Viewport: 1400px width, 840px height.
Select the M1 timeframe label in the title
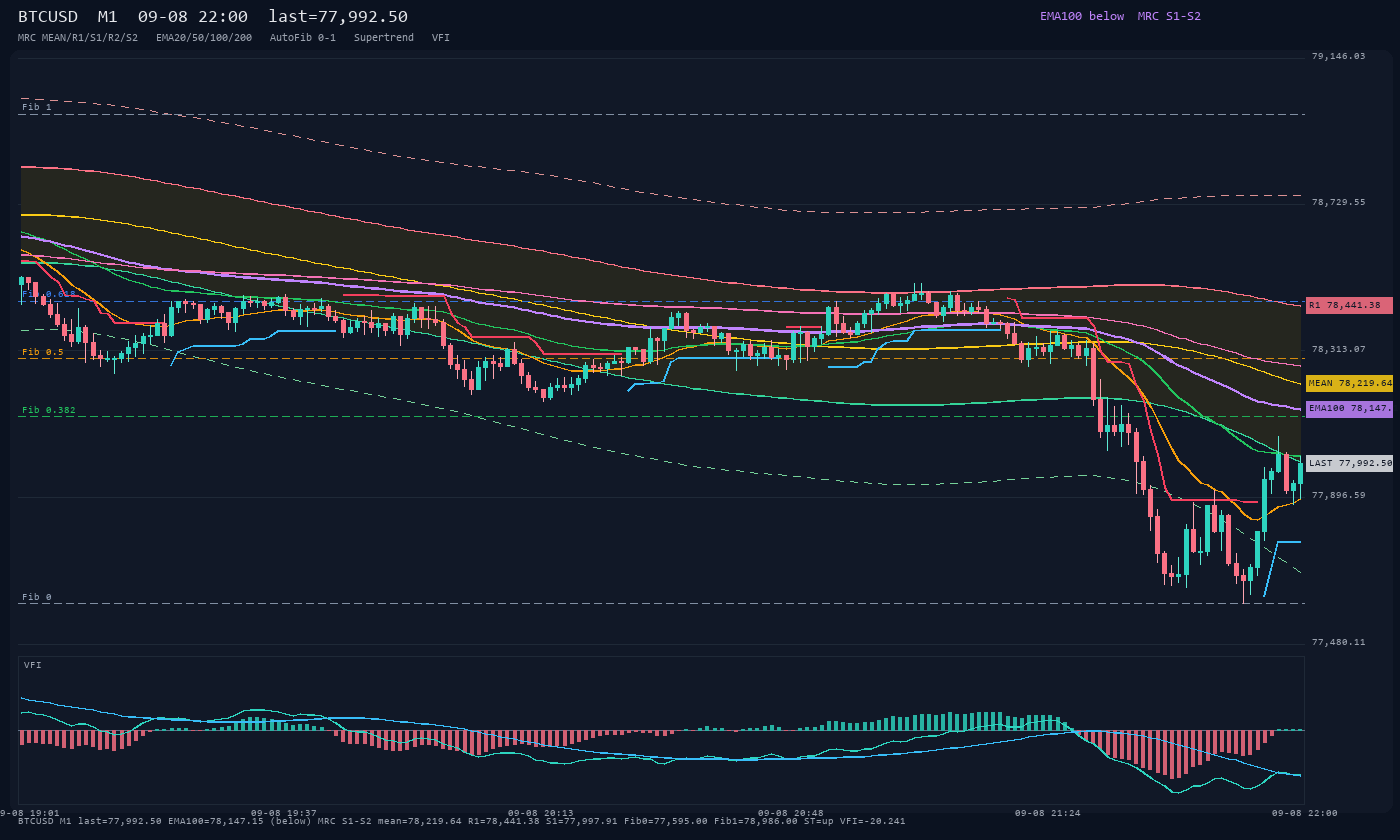107,17
